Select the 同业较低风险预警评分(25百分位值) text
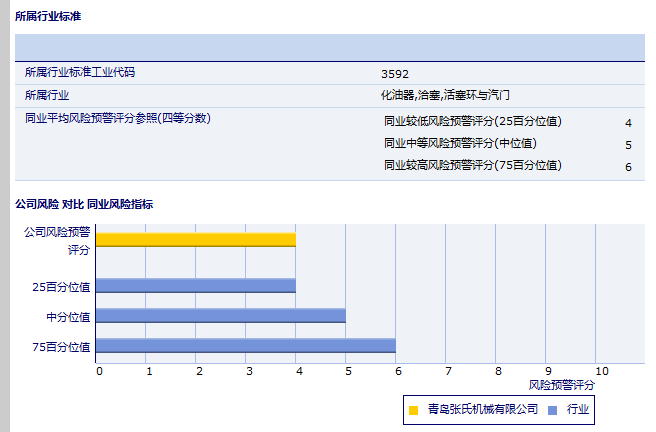 point(472,122)
